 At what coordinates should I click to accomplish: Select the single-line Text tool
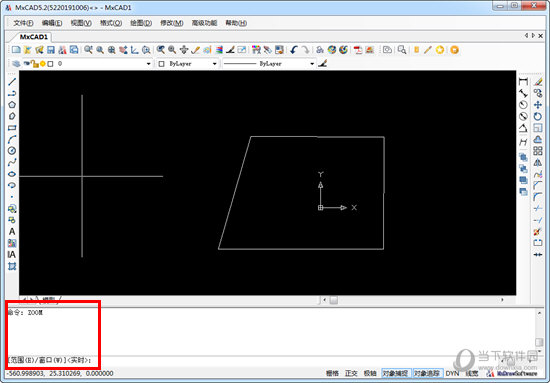[12, 231]
